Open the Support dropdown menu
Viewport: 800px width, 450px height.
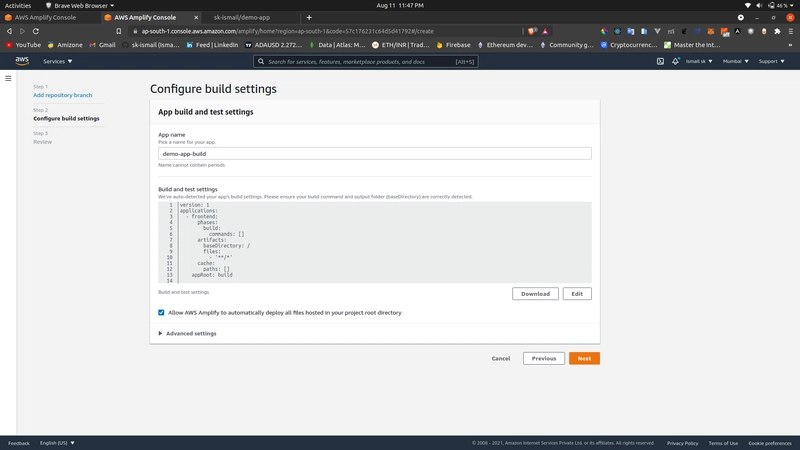pyautogui.click(x=771, y=61)
